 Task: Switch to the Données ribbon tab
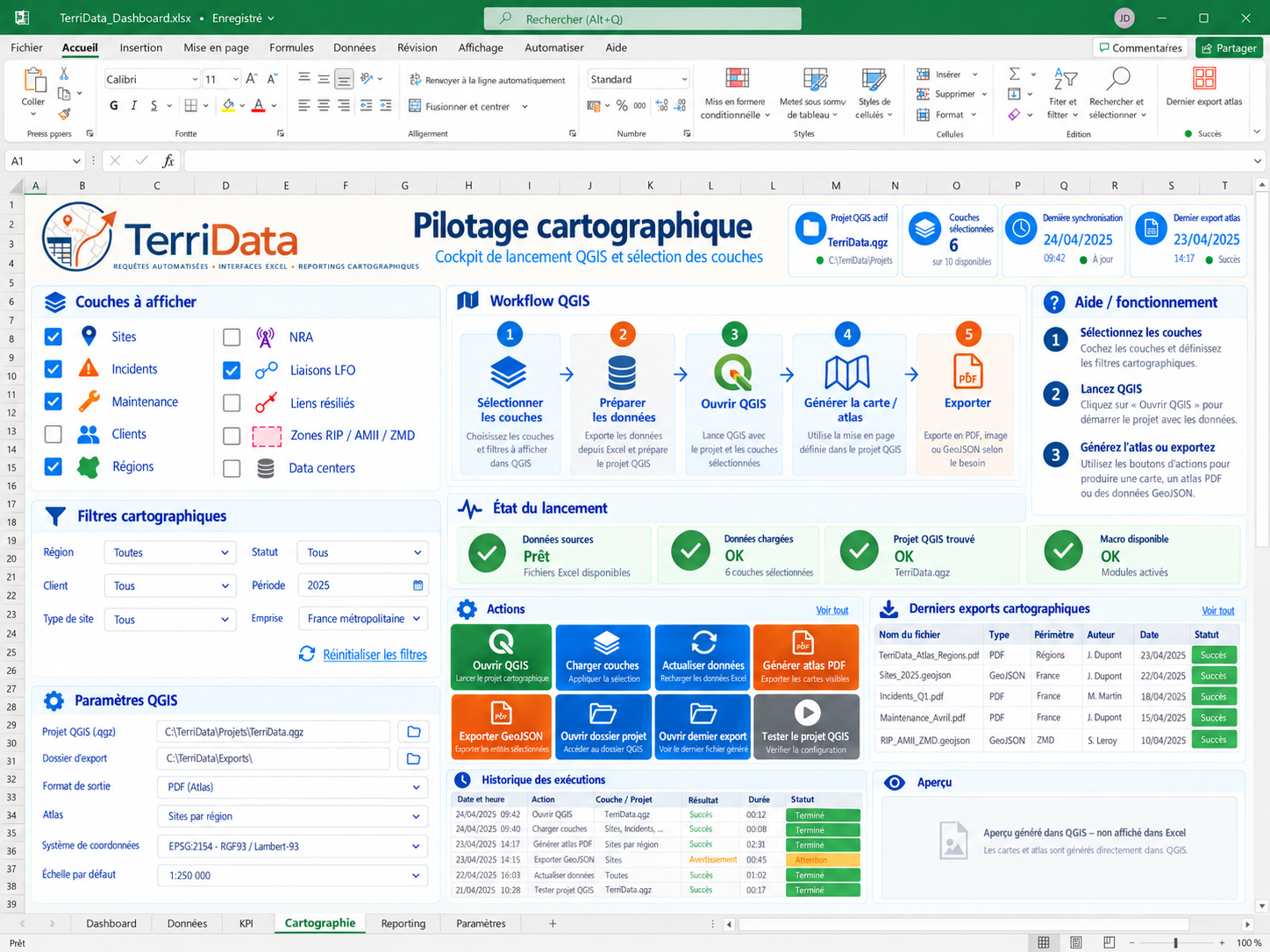point(354,47)
